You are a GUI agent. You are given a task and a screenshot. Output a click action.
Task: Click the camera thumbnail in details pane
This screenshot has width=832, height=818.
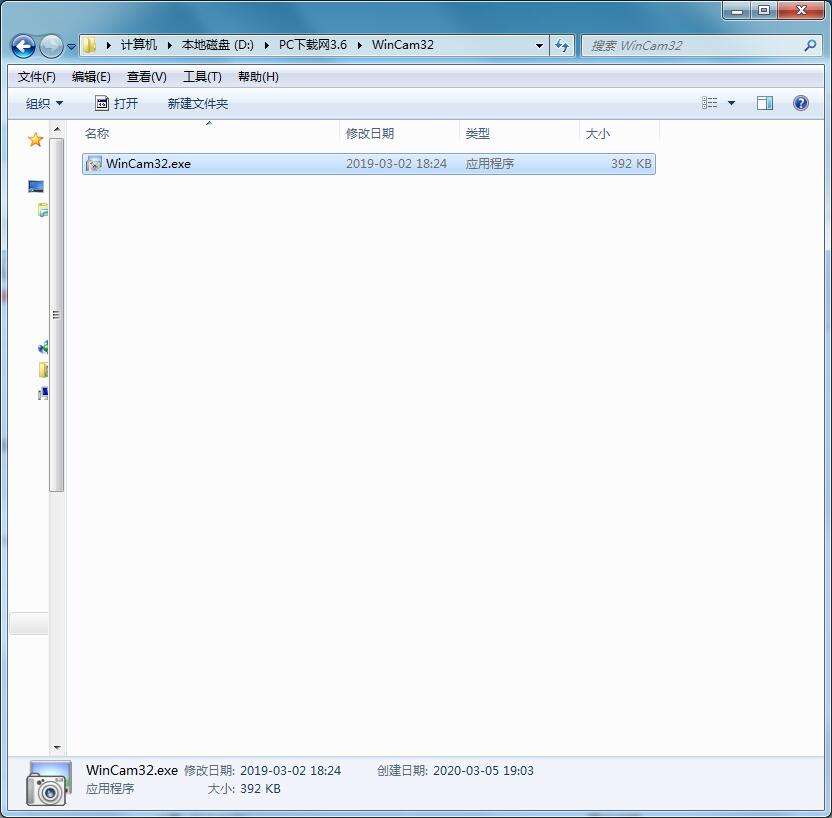pos(48,784)
